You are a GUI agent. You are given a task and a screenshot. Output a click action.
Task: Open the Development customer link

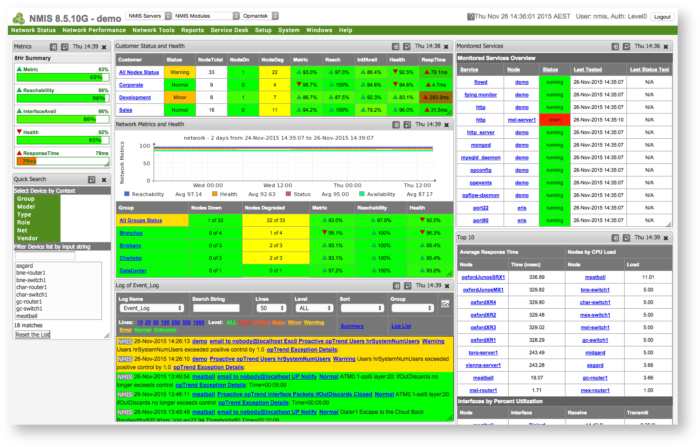coord(135,97)
